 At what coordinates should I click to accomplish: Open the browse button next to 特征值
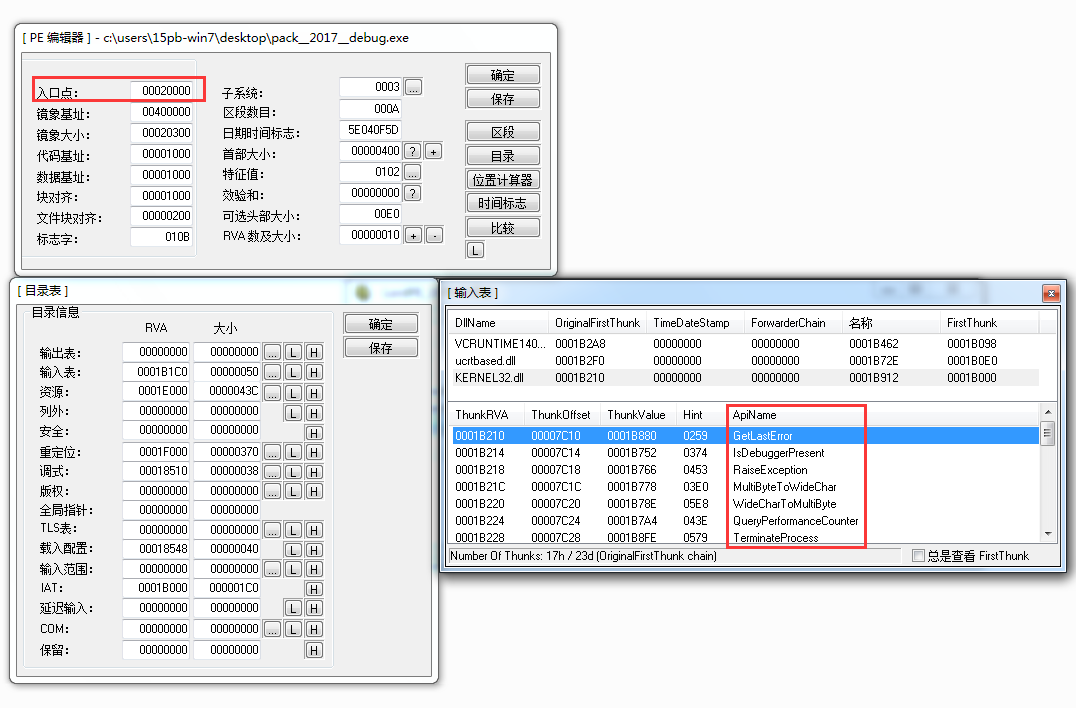tap(412, 172)
